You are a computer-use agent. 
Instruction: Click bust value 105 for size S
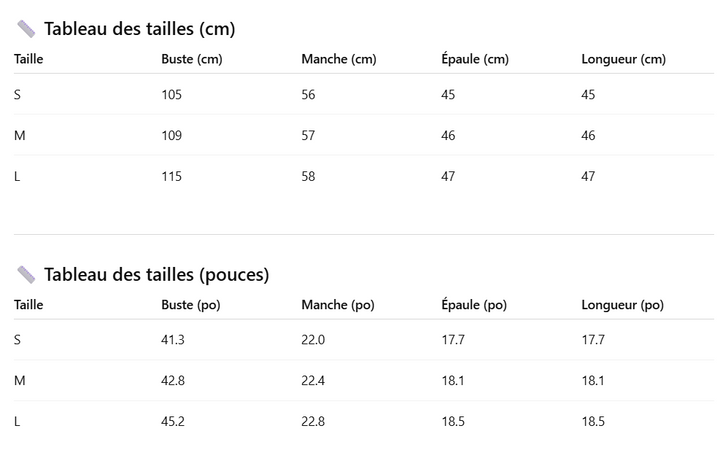(172, 95)
